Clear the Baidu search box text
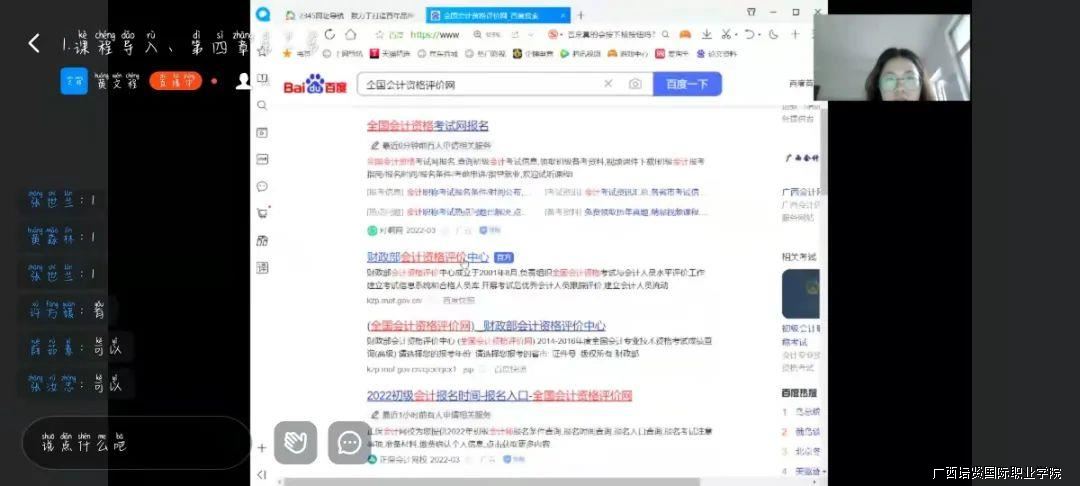The height and width of the screenshot is (486, 1080). click(608, 85)
